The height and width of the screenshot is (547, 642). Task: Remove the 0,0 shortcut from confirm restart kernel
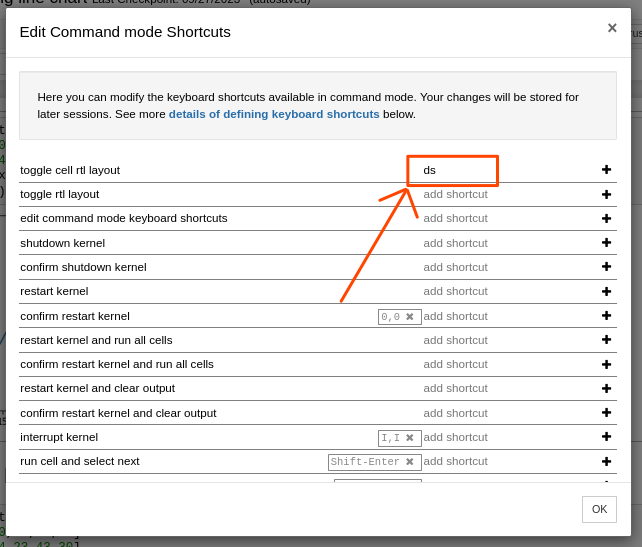pyautogui.click(x=409, y=317)
